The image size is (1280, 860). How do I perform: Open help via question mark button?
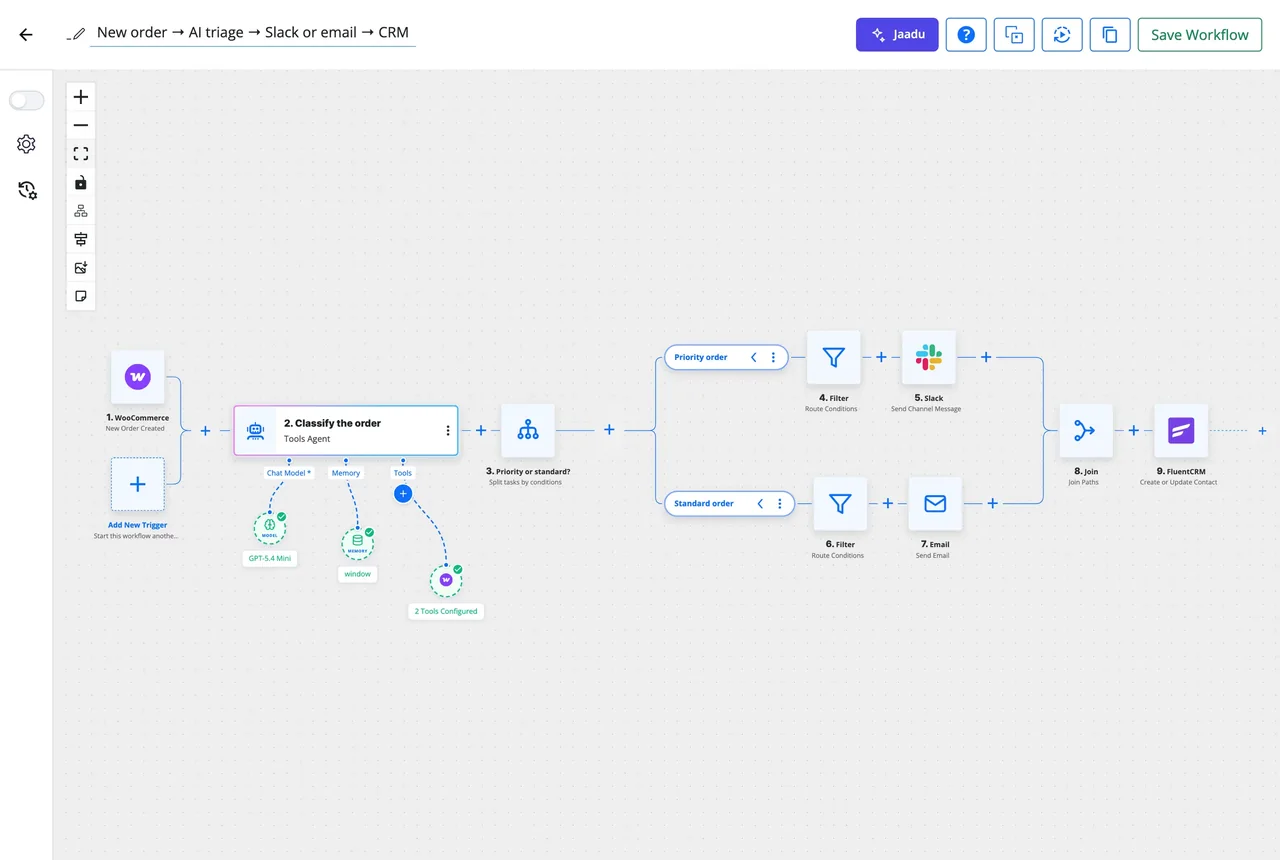pos(966,34)
